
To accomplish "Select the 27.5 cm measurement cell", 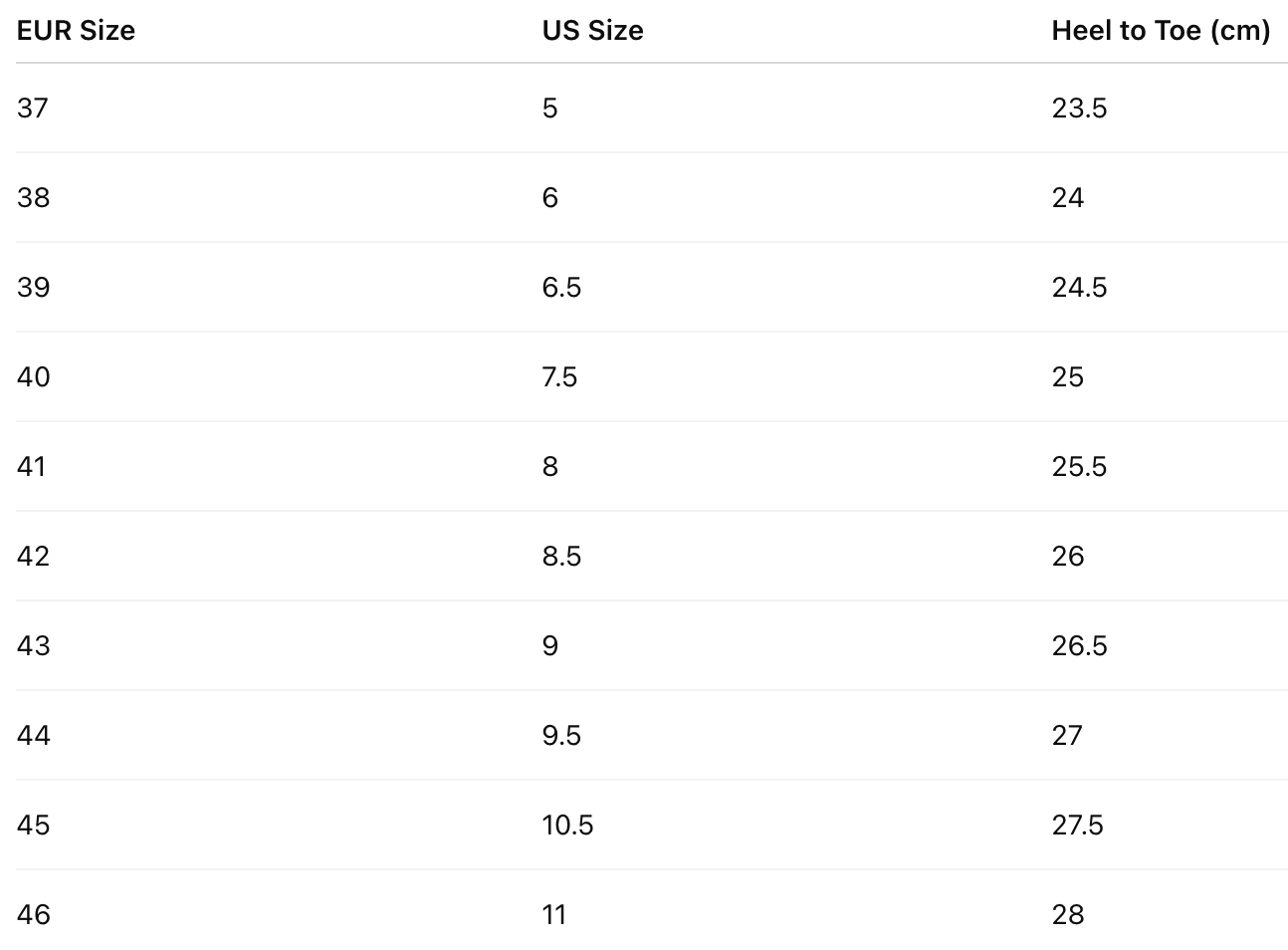I will 1077,825.
